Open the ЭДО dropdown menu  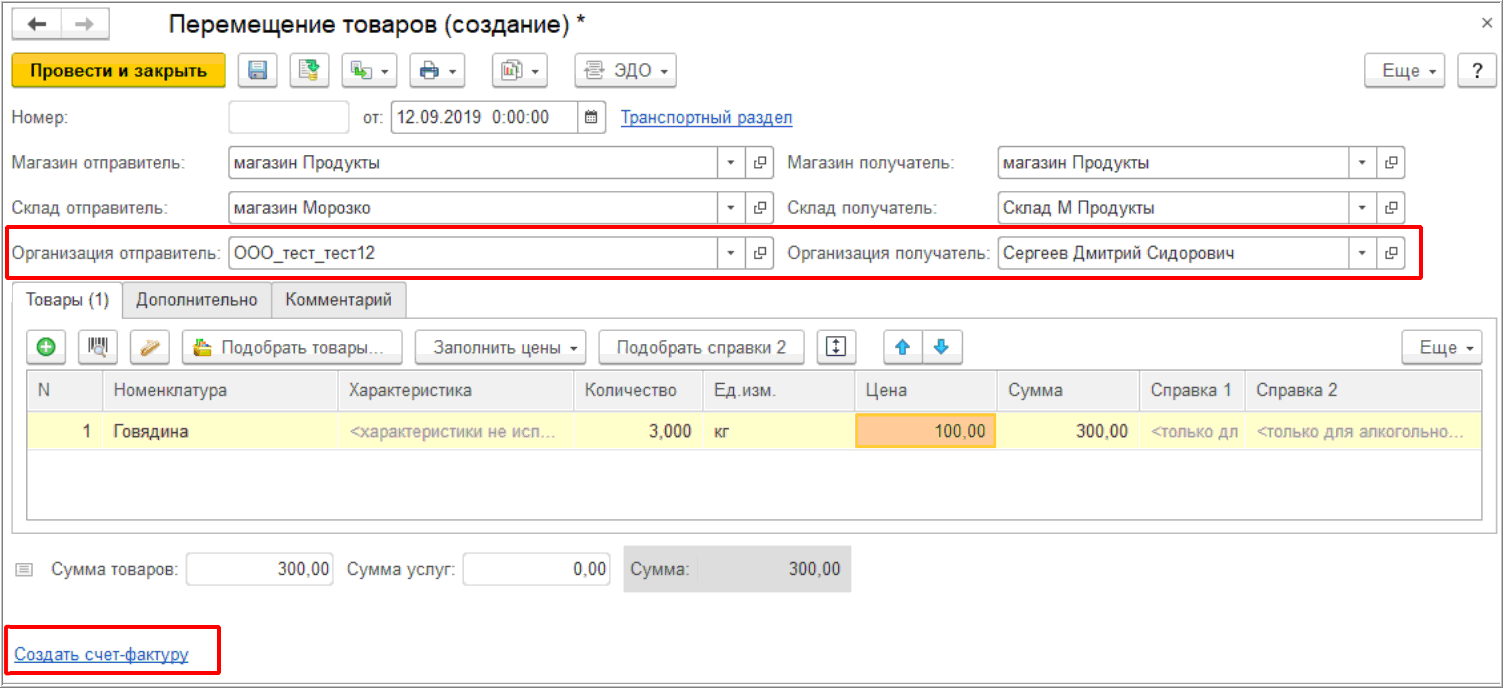pos(625,71)
